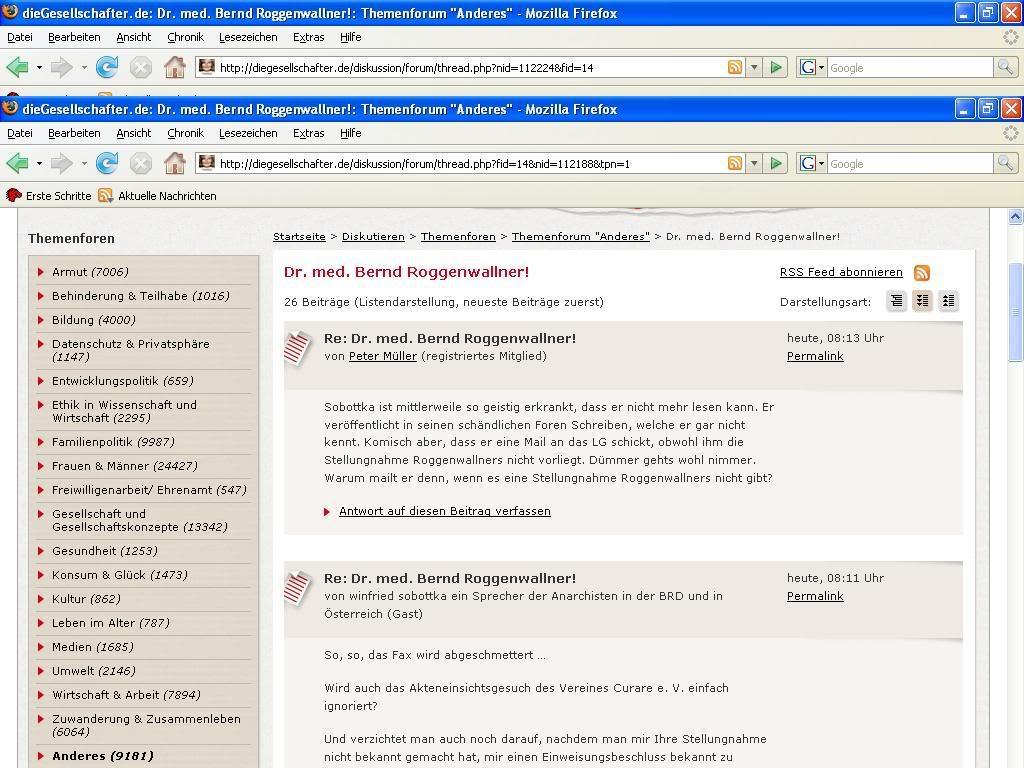Viewport: 1024px width, 768px height.
Task: Open the Lesezeichen menu in the front window
Action: click(248, 133)
